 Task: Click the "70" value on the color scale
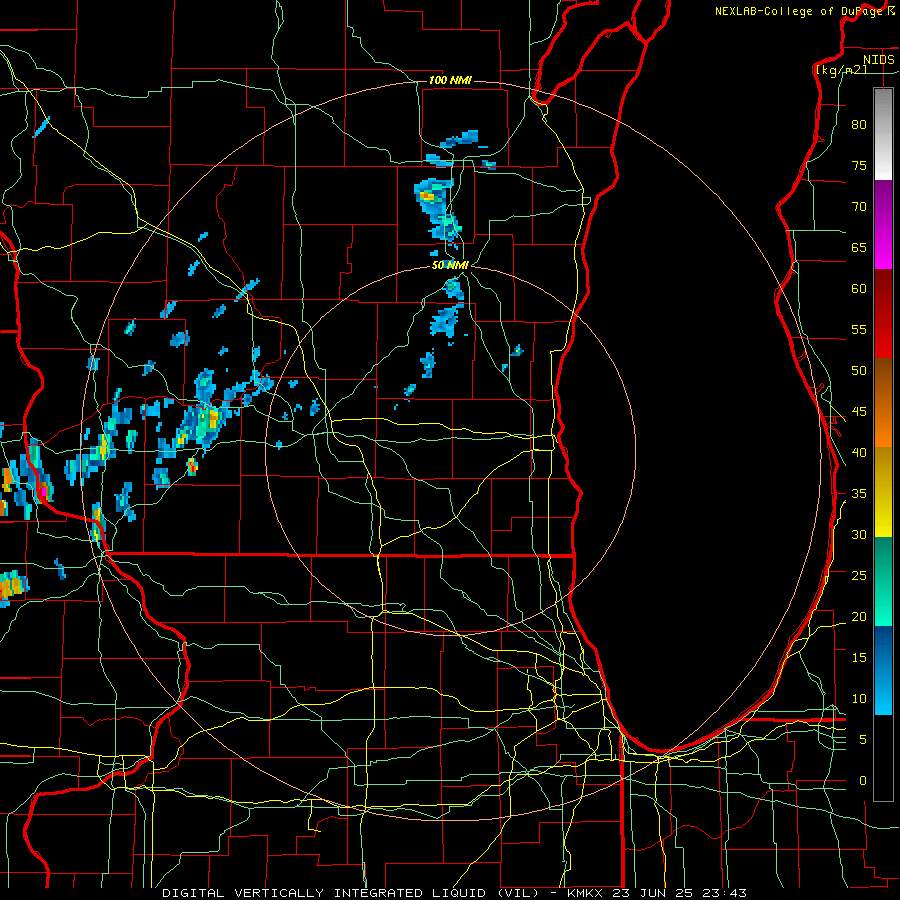point(859,207)
